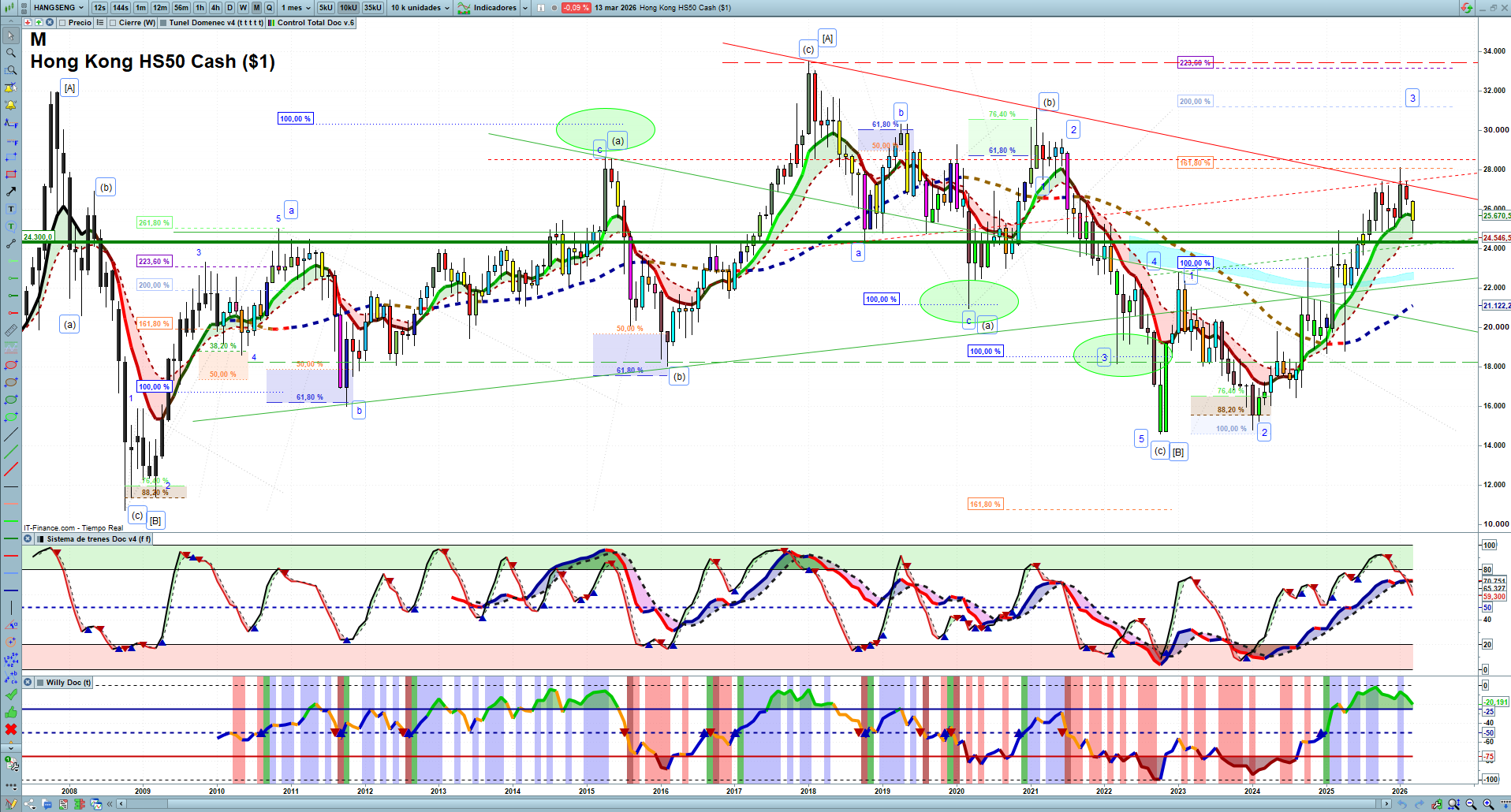Remove indicator with blue X button
This screenshot has height=812, width=1511.
click(x=49, y=23)
